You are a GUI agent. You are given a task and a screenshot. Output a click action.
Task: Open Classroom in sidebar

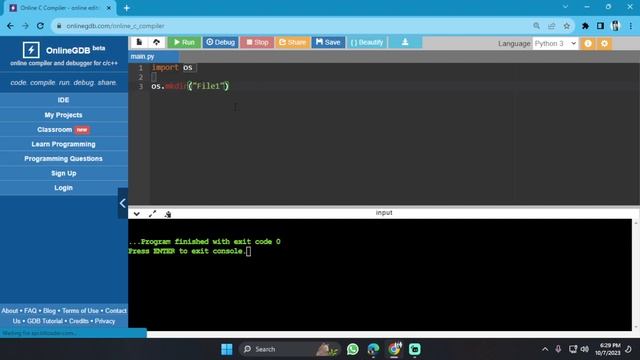coord(63,129)
